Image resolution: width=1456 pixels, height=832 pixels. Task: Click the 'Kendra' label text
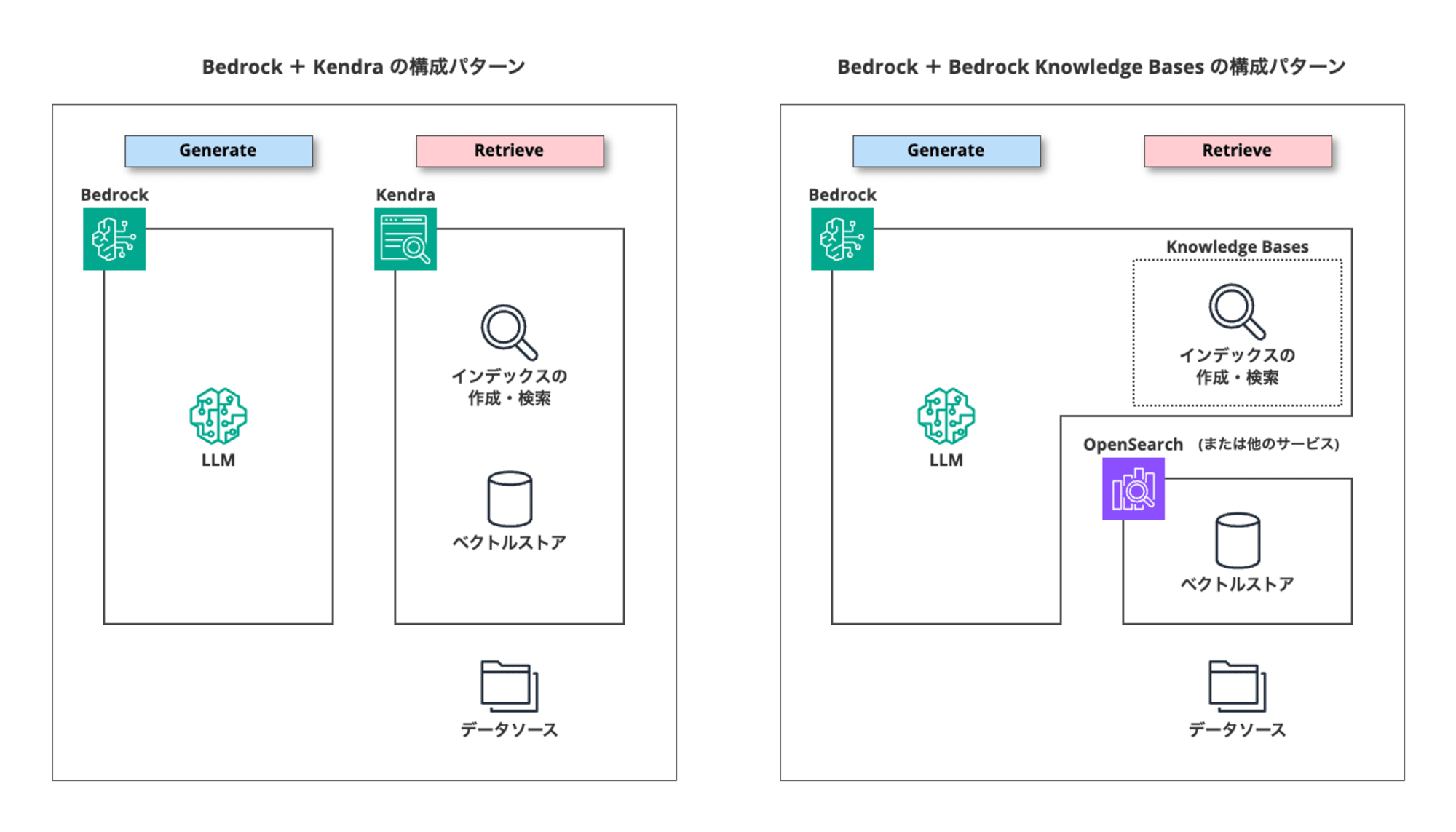click(405, 195)
